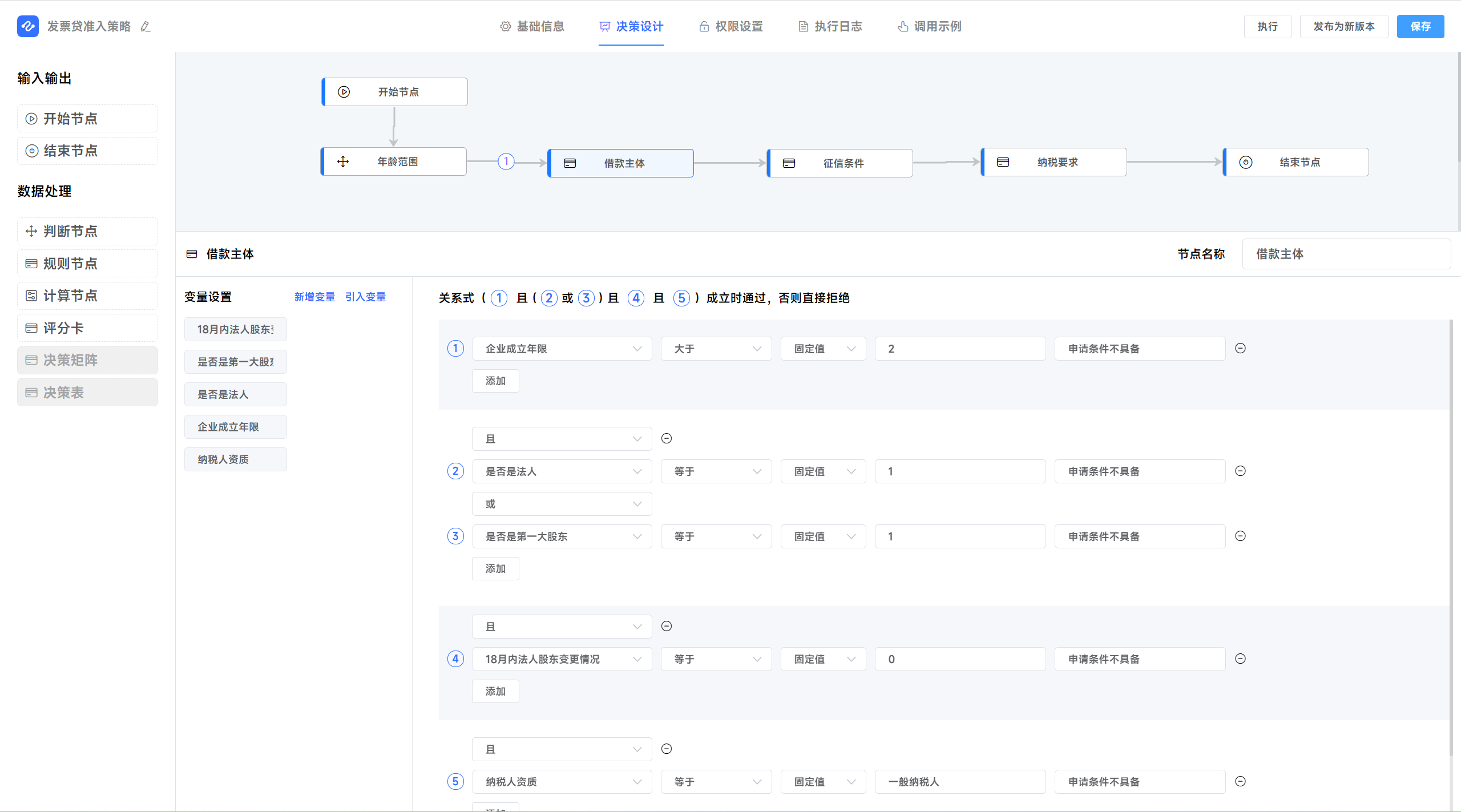Click the disabled 决策表 sidebar item
The image size is (1461, 812).
pyautogui.click(x=87, y=393)
